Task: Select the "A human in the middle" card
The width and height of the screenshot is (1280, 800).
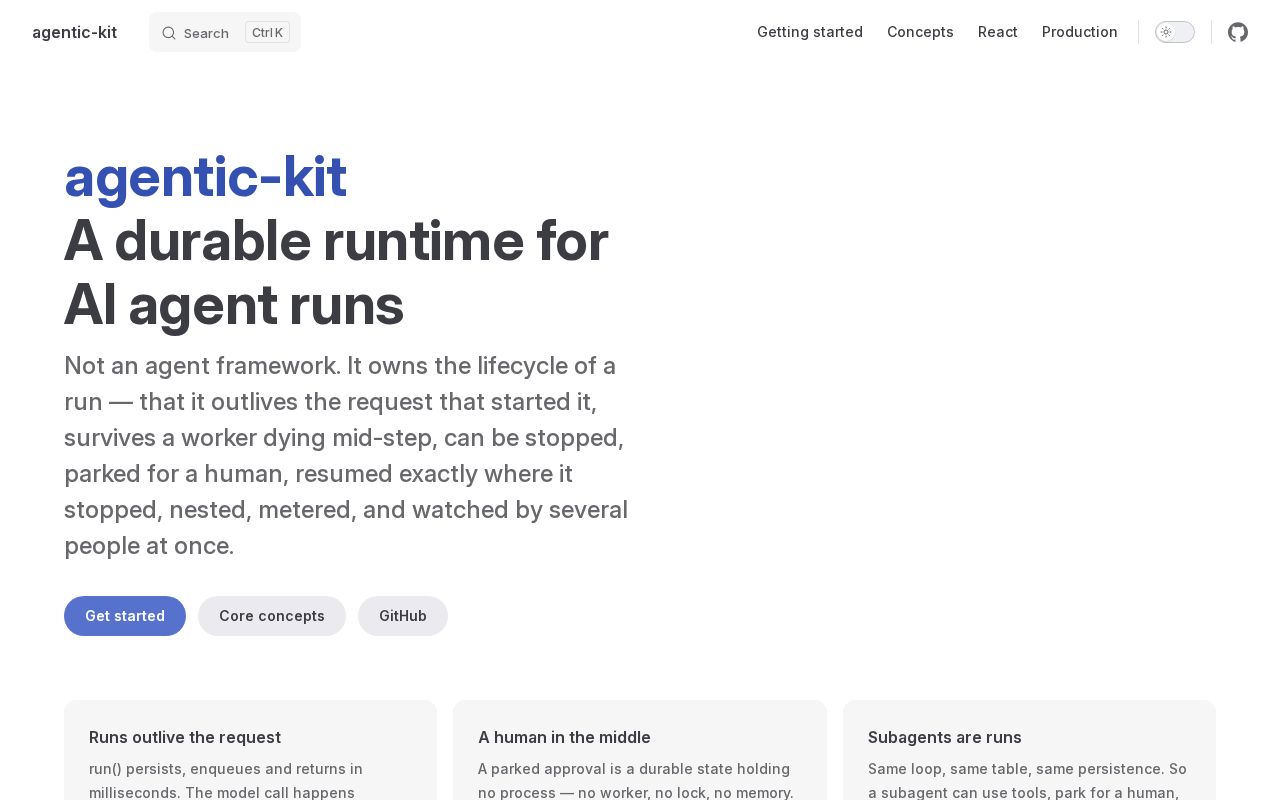Action: tap(640, 750)
